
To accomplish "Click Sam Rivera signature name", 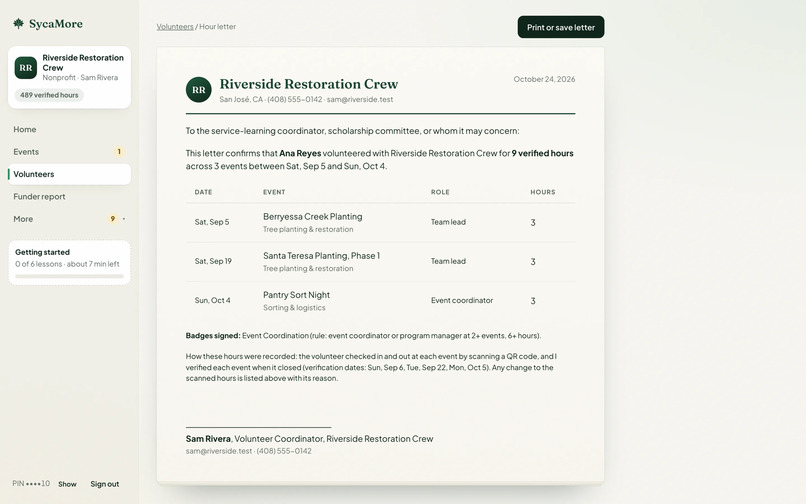I will (x=208, y=439).
